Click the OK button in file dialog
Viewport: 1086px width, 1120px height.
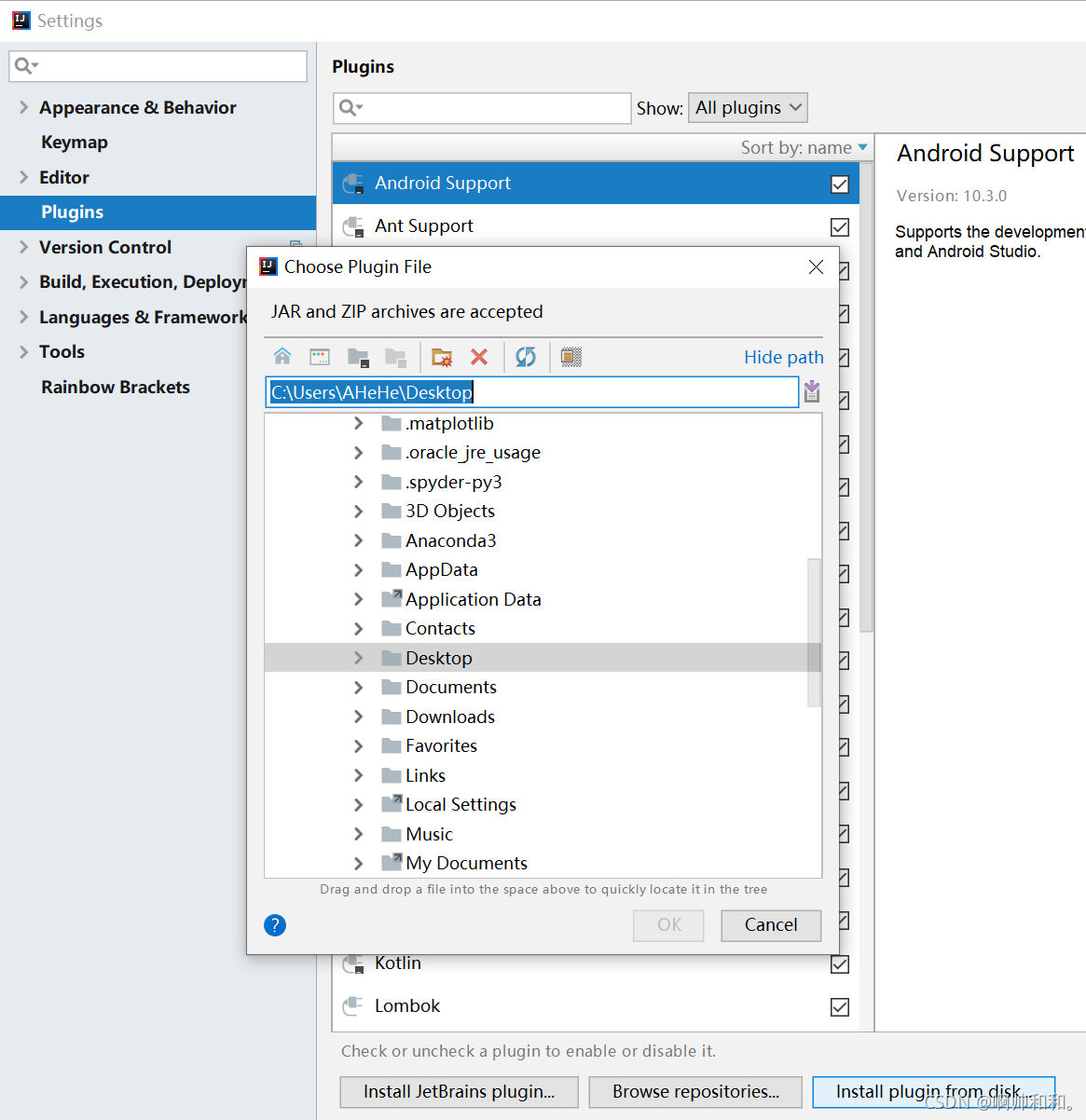[669, 925]
